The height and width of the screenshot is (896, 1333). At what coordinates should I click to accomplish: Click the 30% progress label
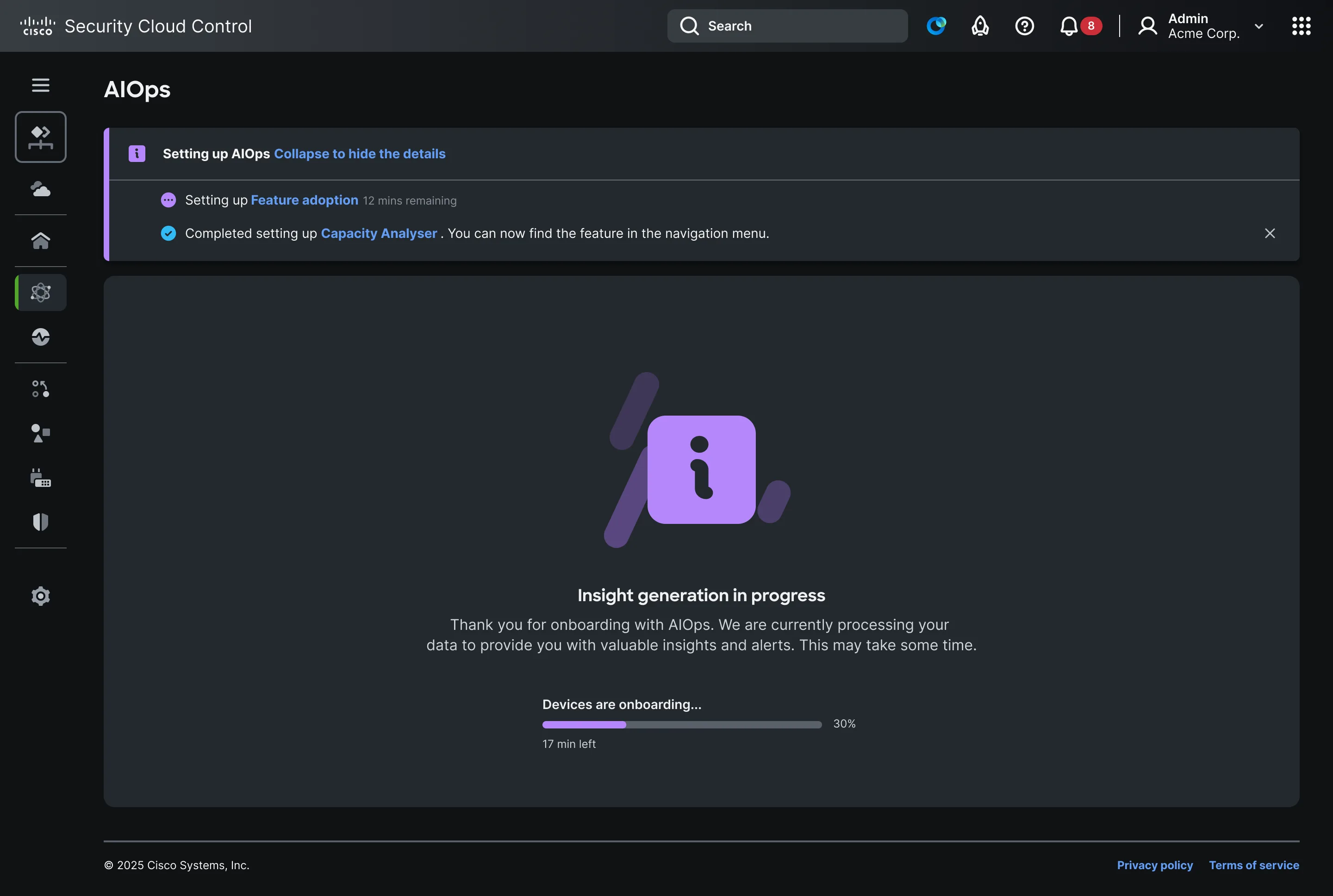click(x=845, y=724)
